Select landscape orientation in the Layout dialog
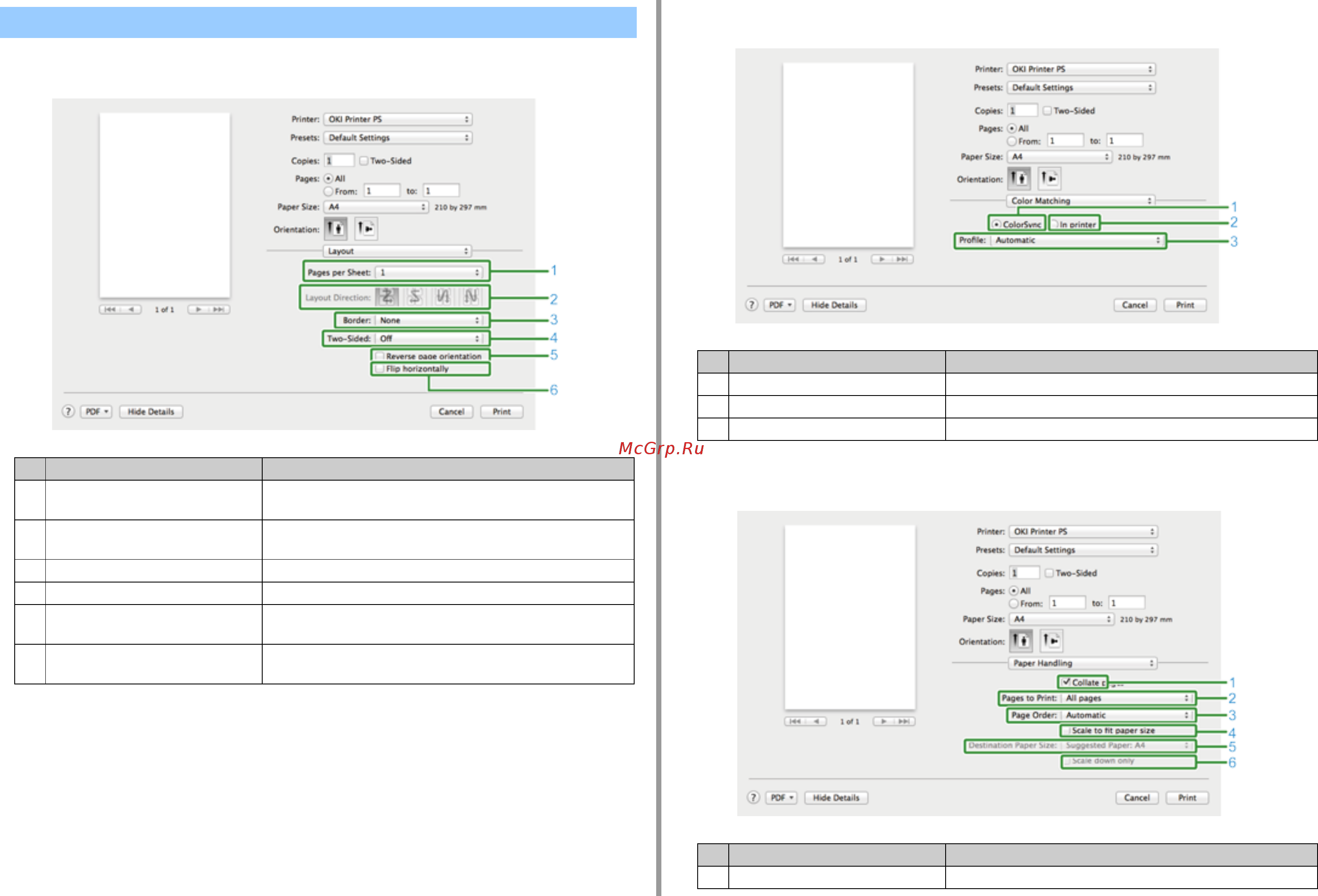Image resolution: width=1318 pixels, height=896 pixels. pyautogui.click(x=366, y=228)
